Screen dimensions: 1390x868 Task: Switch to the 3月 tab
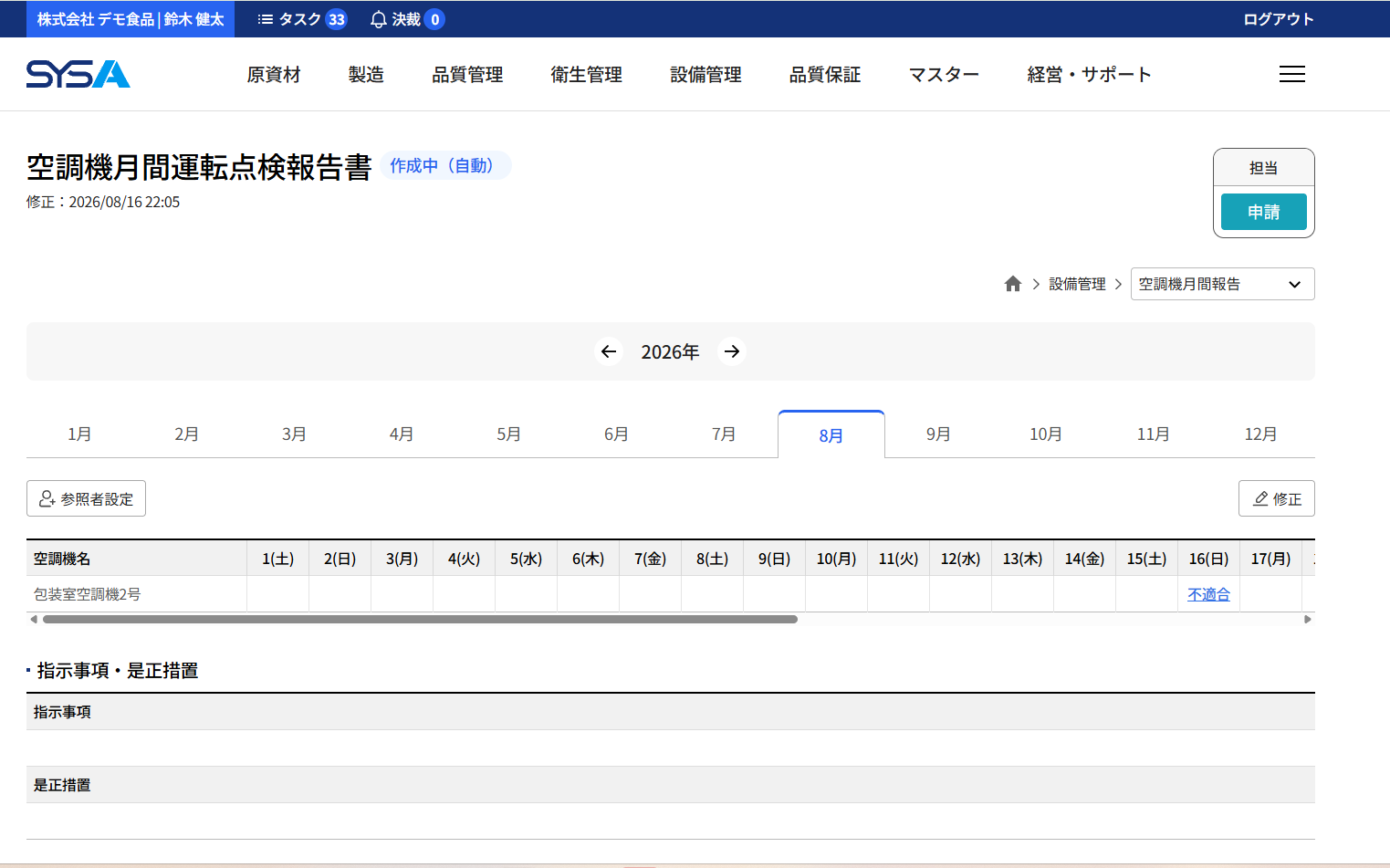294,434
